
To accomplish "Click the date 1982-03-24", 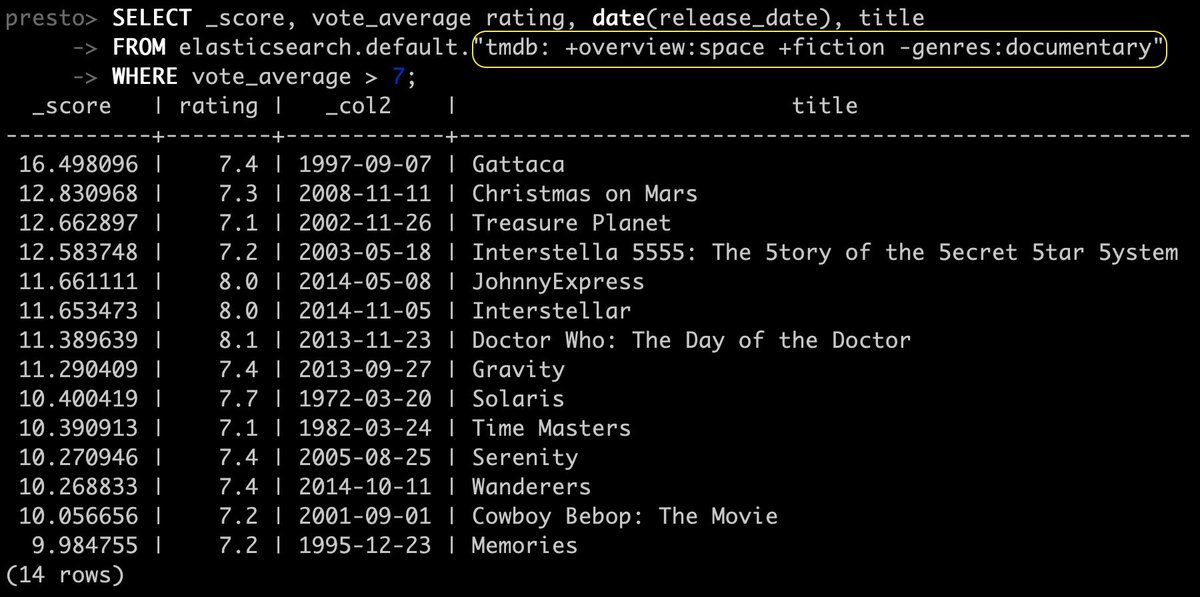I will 365,428.
